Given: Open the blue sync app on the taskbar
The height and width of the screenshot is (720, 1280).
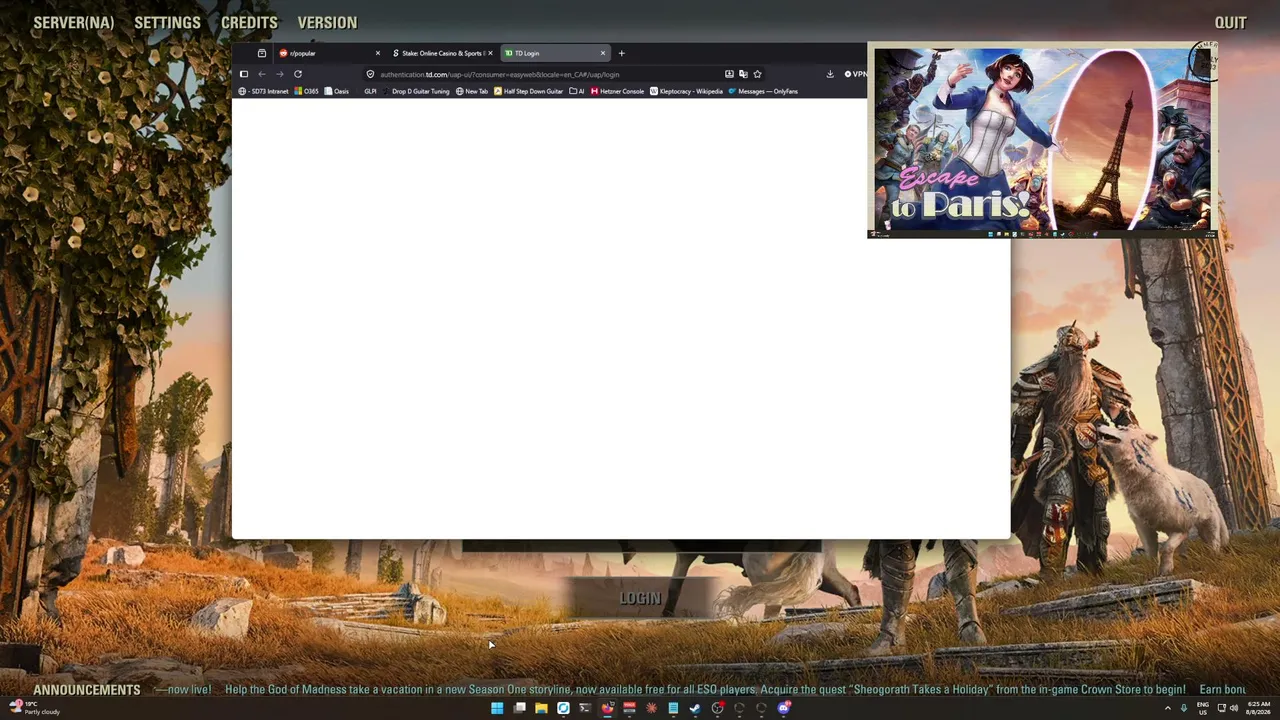Looking at the screenshot, I should [x=563, y=708].
